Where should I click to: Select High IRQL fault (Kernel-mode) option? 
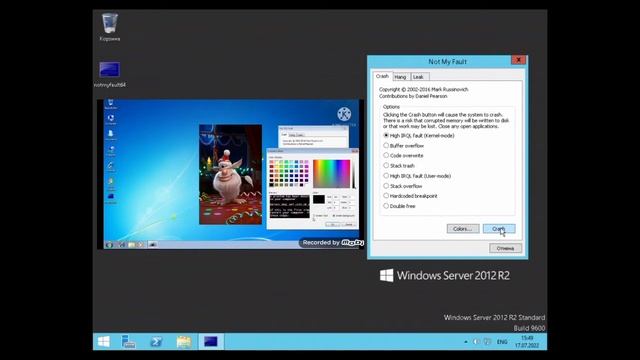click(418, 136)
